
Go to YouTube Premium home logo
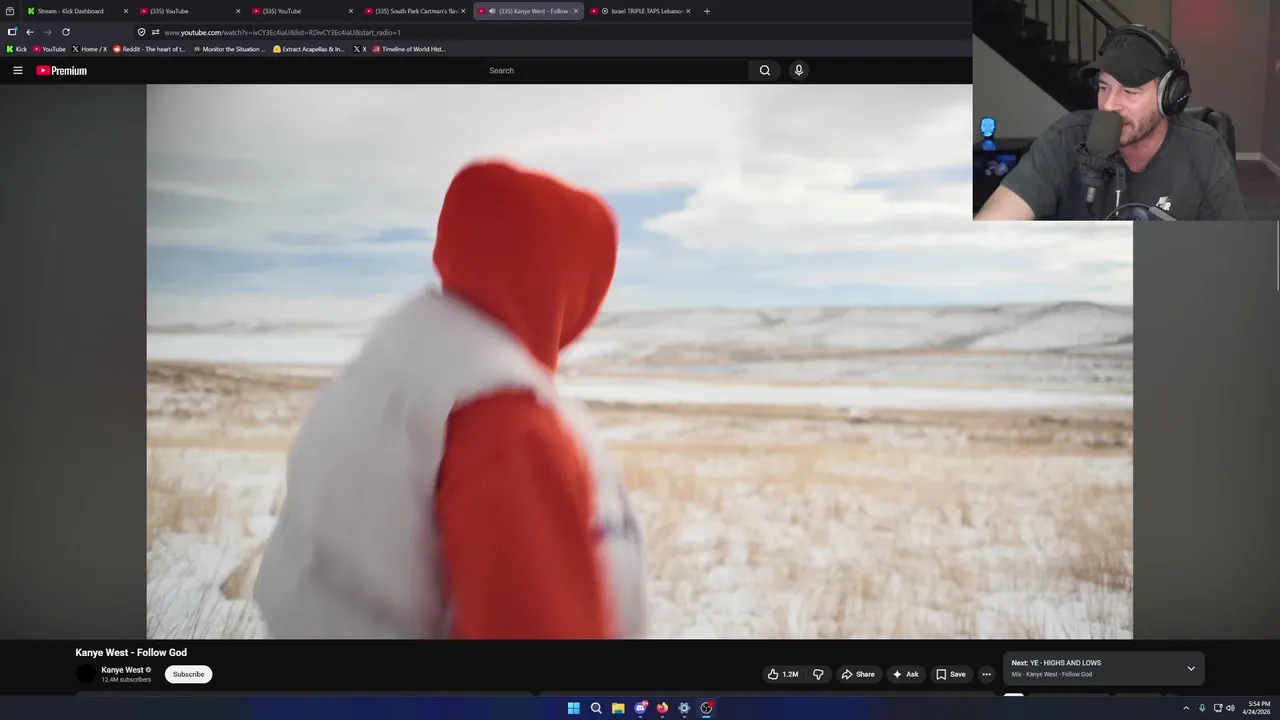(x=61, y=70)
